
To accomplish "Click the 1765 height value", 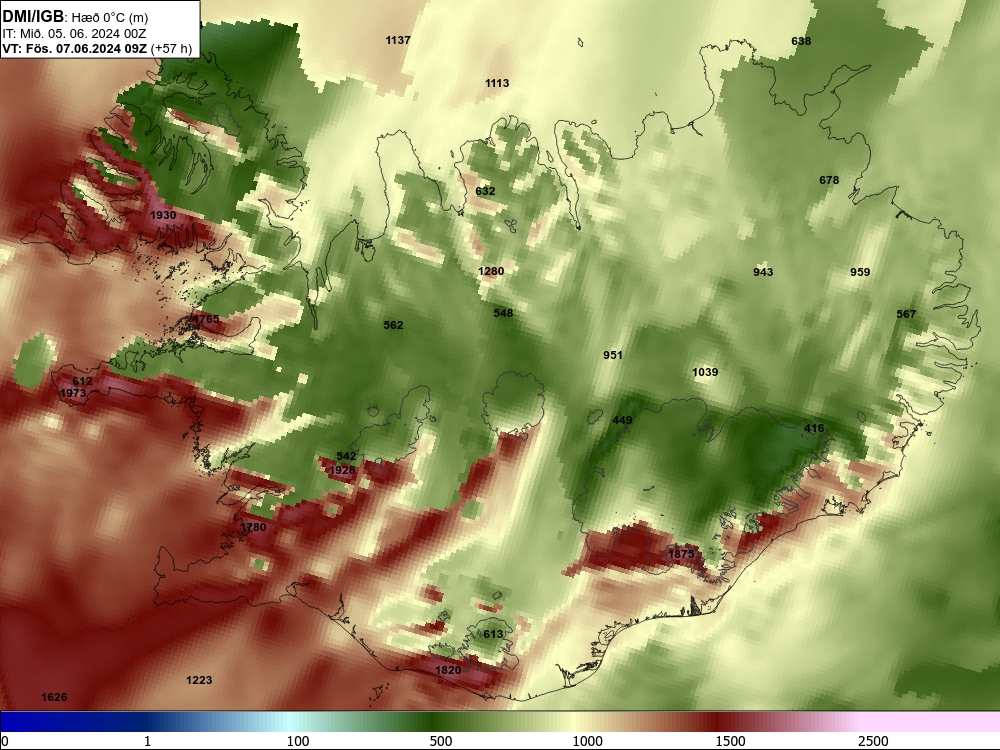I will (206, 319).
